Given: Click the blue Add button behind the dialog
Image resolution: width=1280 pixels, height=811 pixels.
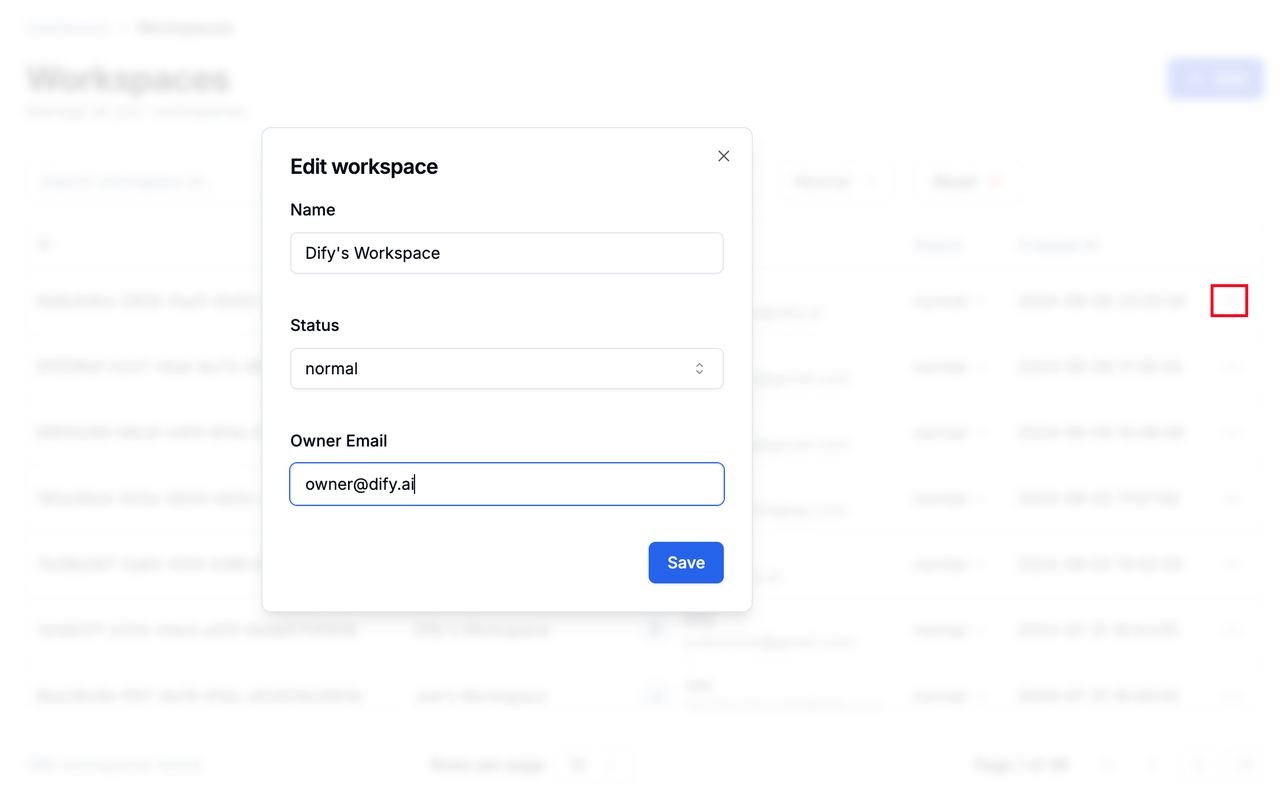Looking at the screenshot, I should 1215,79.
